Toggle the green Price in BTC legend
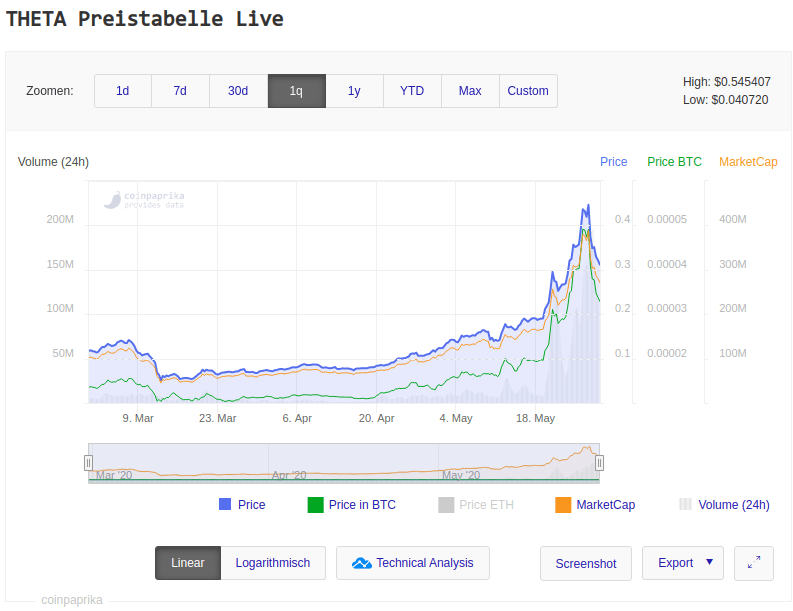The width and height of the screenshot is (793, 611). click(351, 505)
